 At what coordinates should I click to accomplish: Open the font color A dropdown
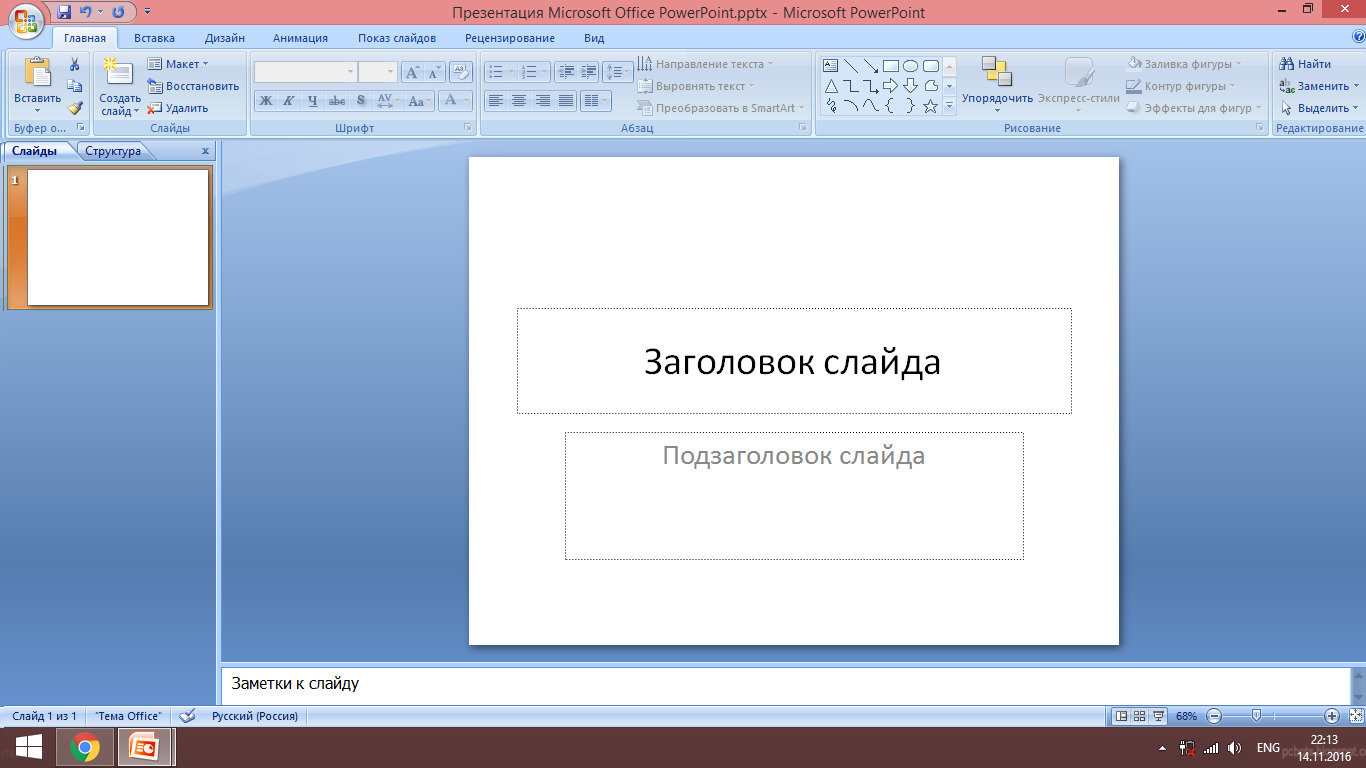coord(455,100)
